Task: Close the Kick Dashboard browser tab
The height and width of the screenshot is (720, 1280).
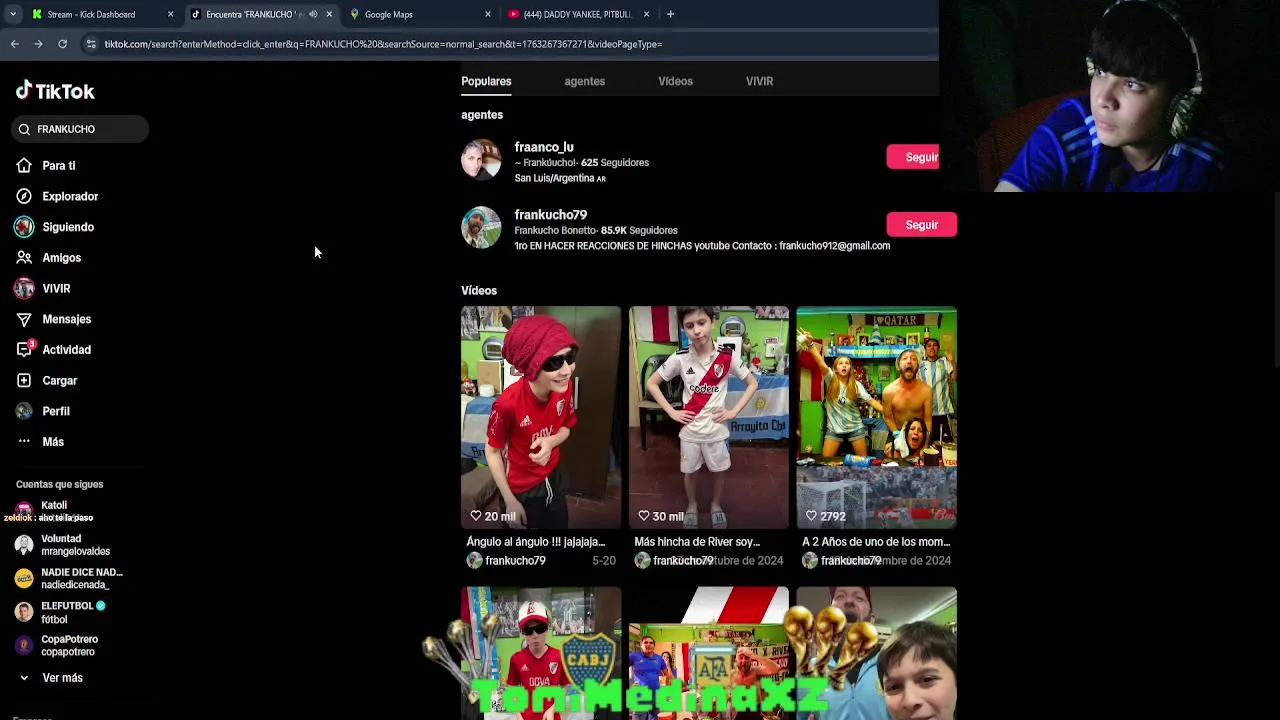Action: pos(170,14)
